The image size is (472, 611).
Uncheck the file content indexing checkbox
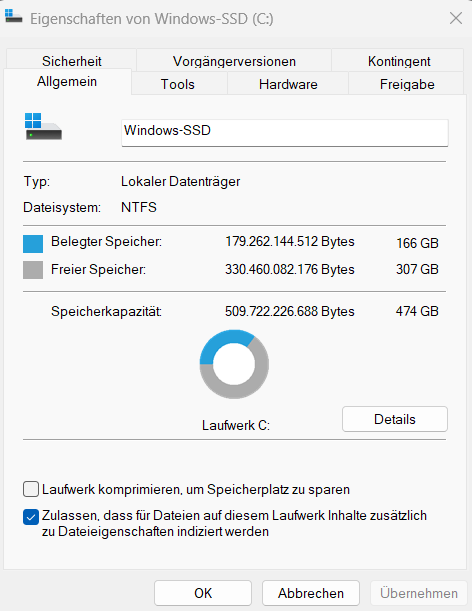pos(31,517)
